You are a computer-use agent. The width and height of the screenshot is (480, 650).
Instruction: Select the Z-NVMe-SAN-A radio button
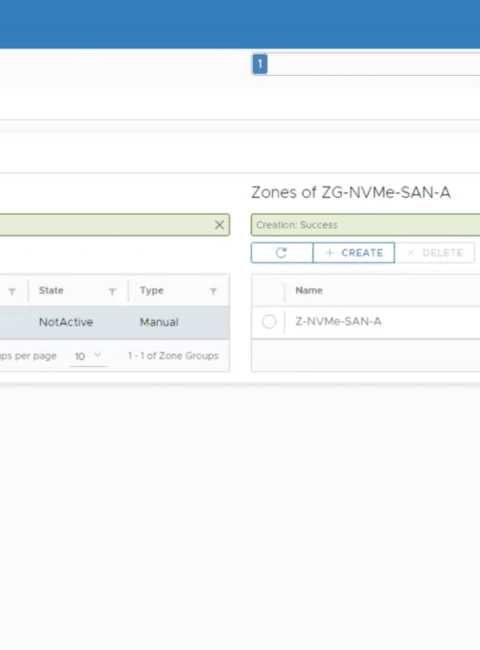pyautogui.click(x=269, y=322)
